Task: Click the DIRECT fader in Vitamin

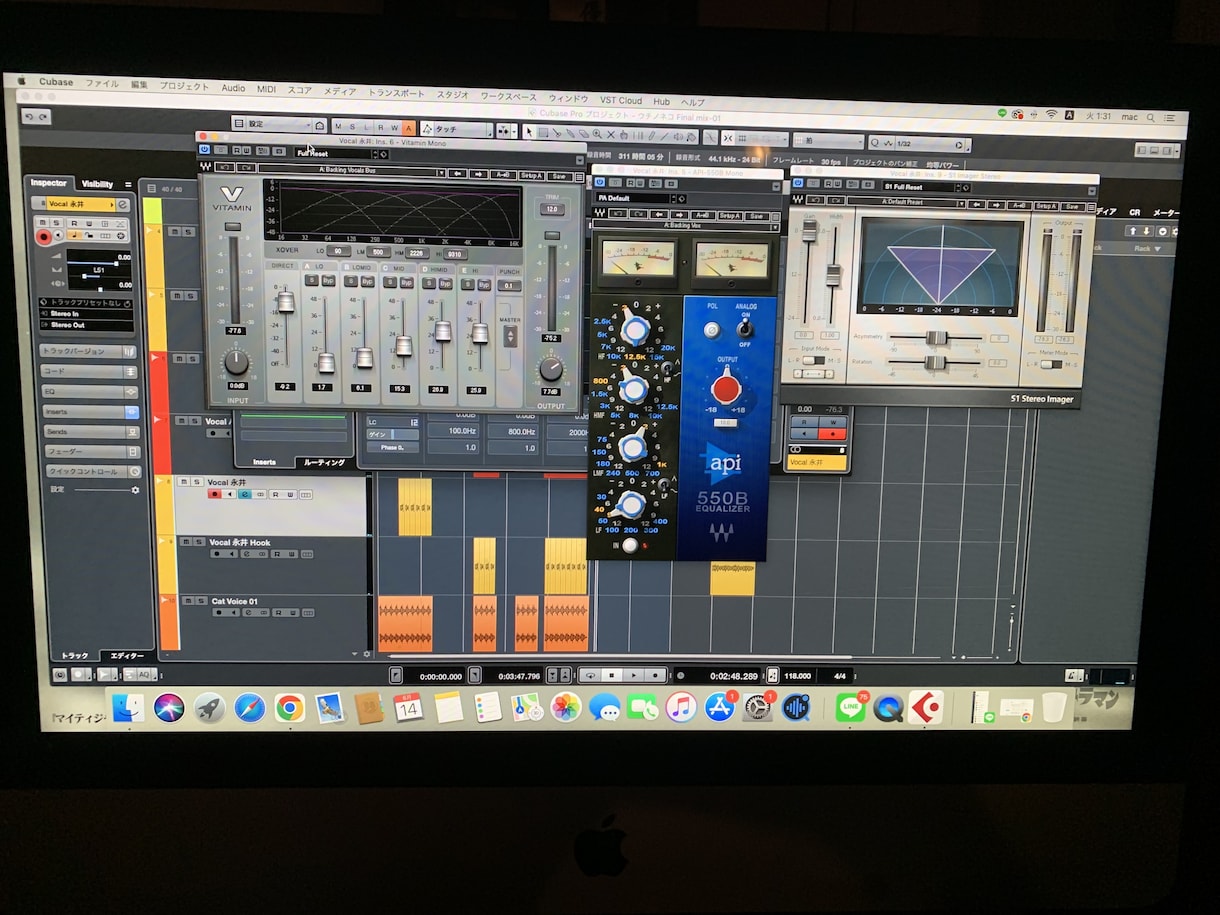Action: click(285, 302)
